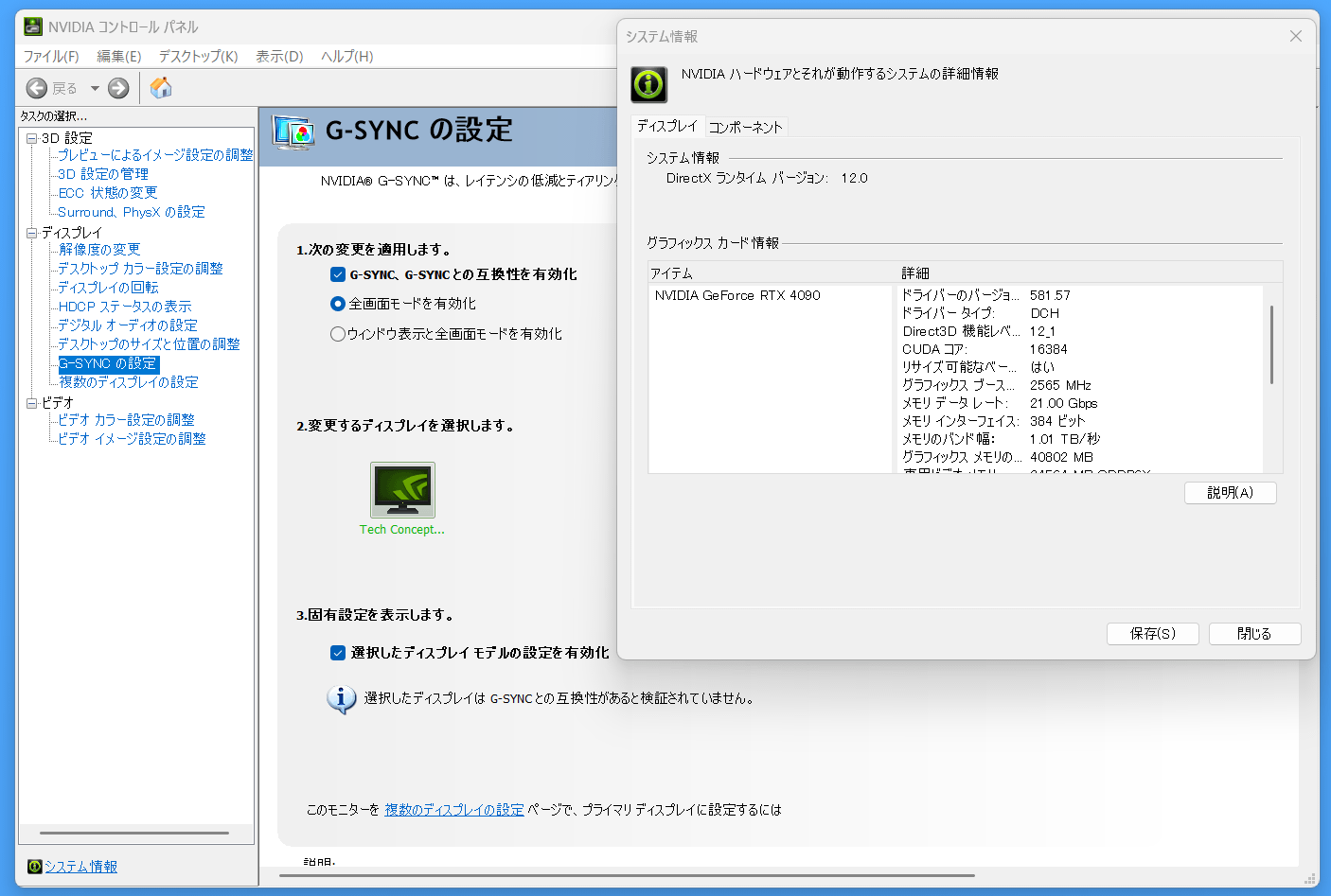Click the G-SYNC monitor icon in page header
1331x896 pixels.
(x=293, y=132)
